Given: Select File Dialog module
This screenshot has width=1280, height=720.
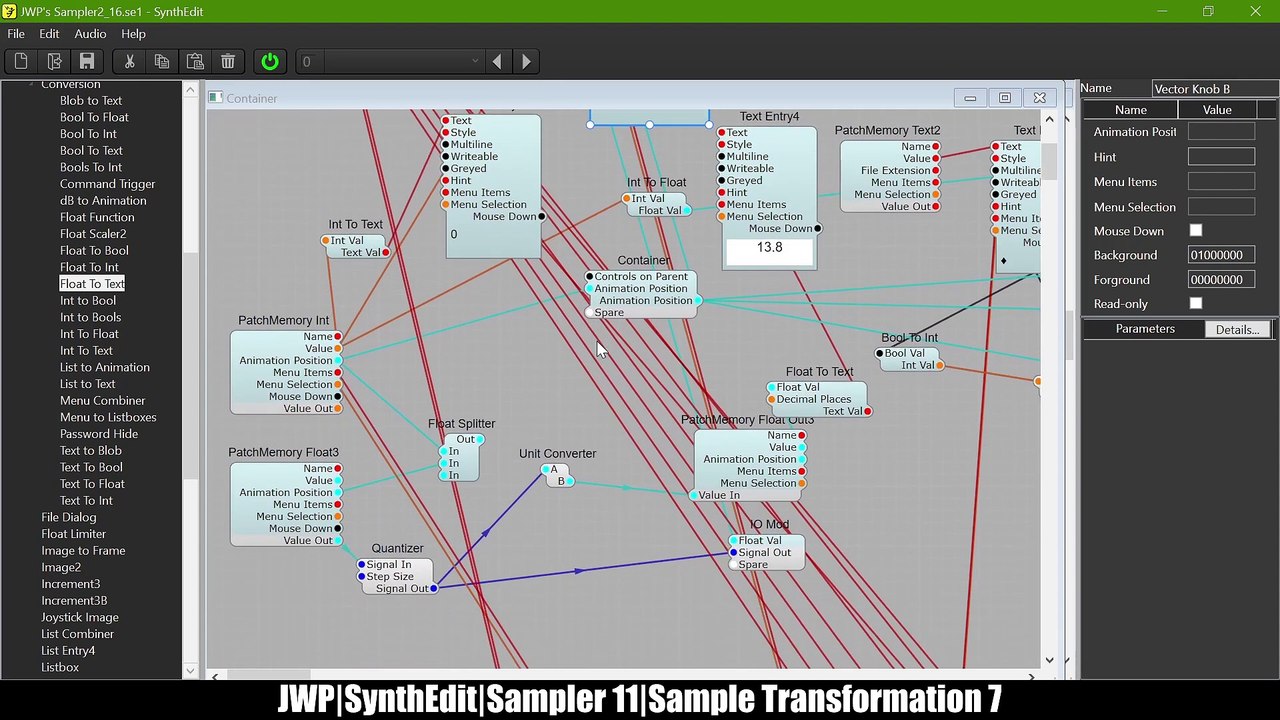Looking at the screenshot, I should pos(69,518).
